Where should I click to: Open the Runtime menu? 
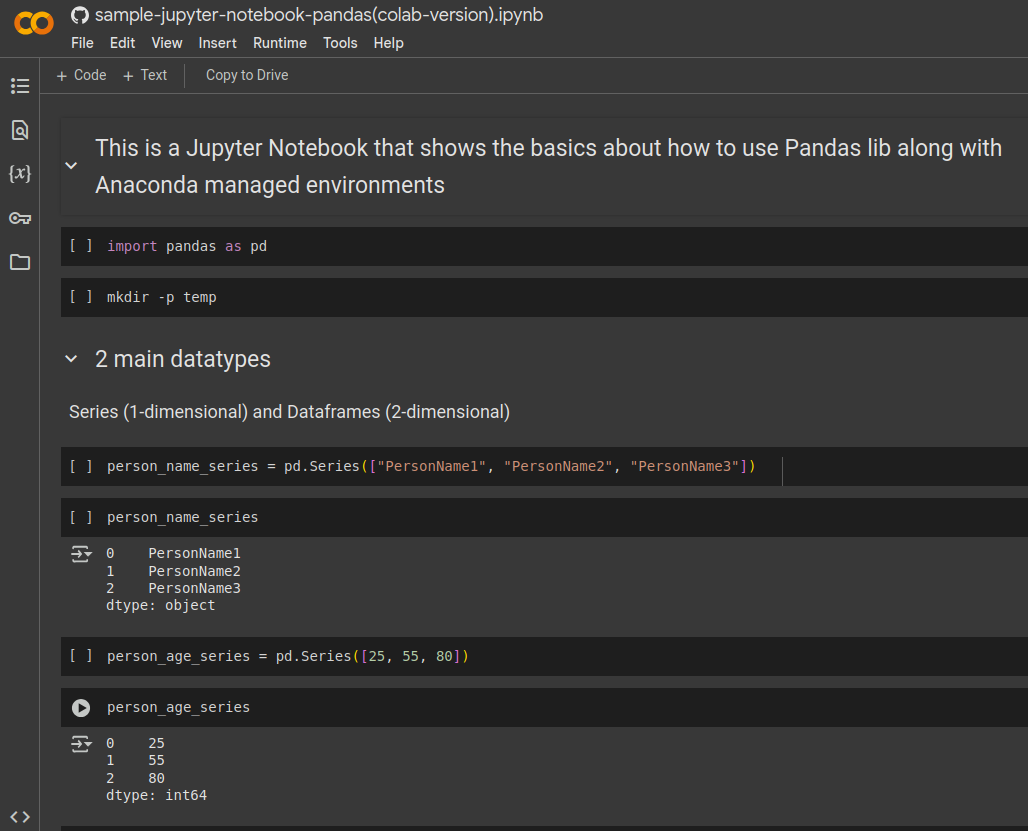tap(280, 43)
